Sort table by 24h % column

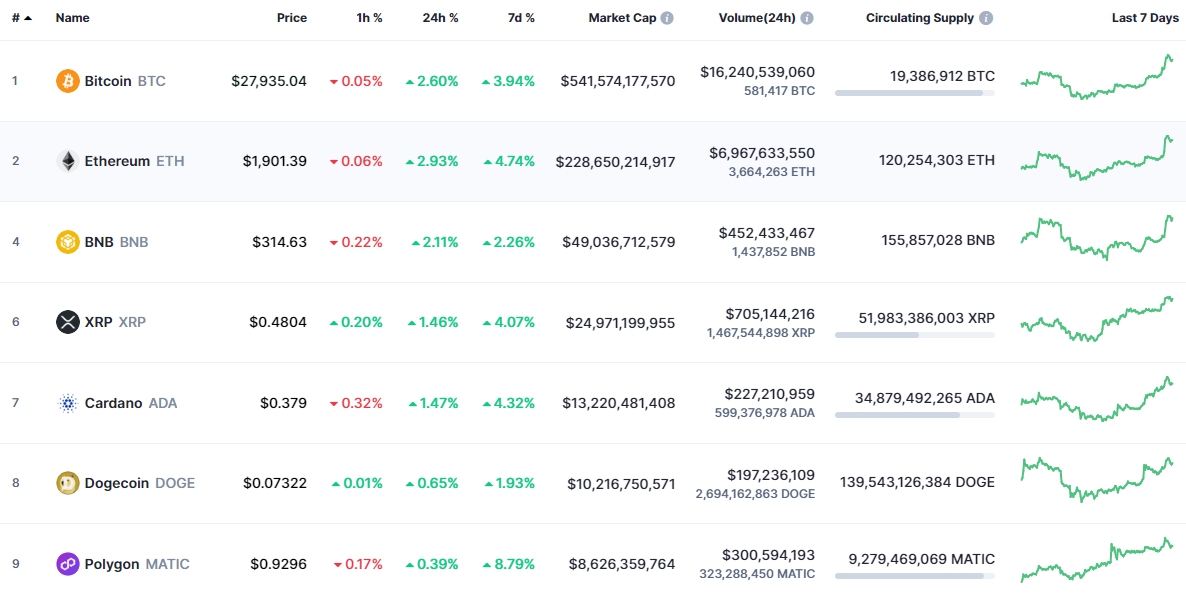pyautogui.click(x=440, y=18)
